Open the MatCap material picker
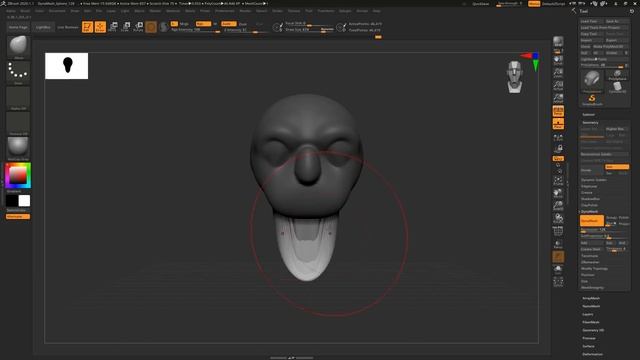 point(18,148)
